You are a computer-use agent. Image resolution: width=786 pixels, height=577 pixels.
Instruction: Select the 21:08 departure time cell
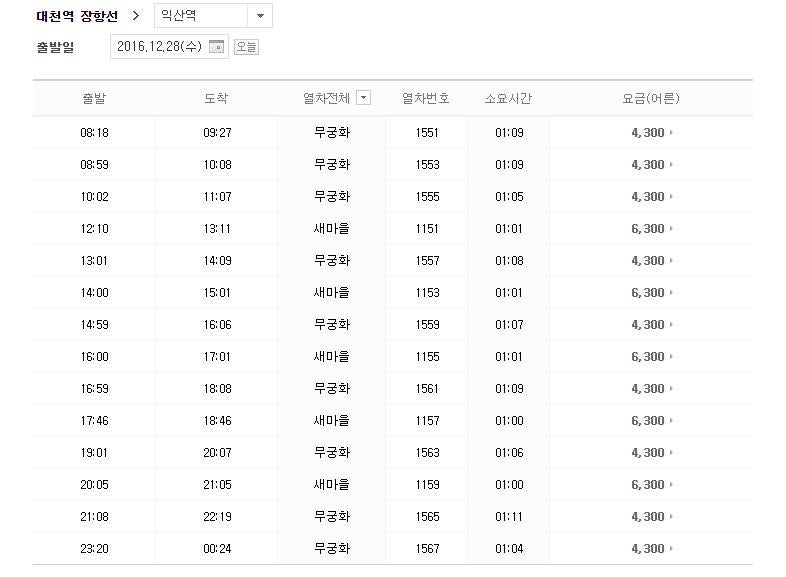pos(94,517)
